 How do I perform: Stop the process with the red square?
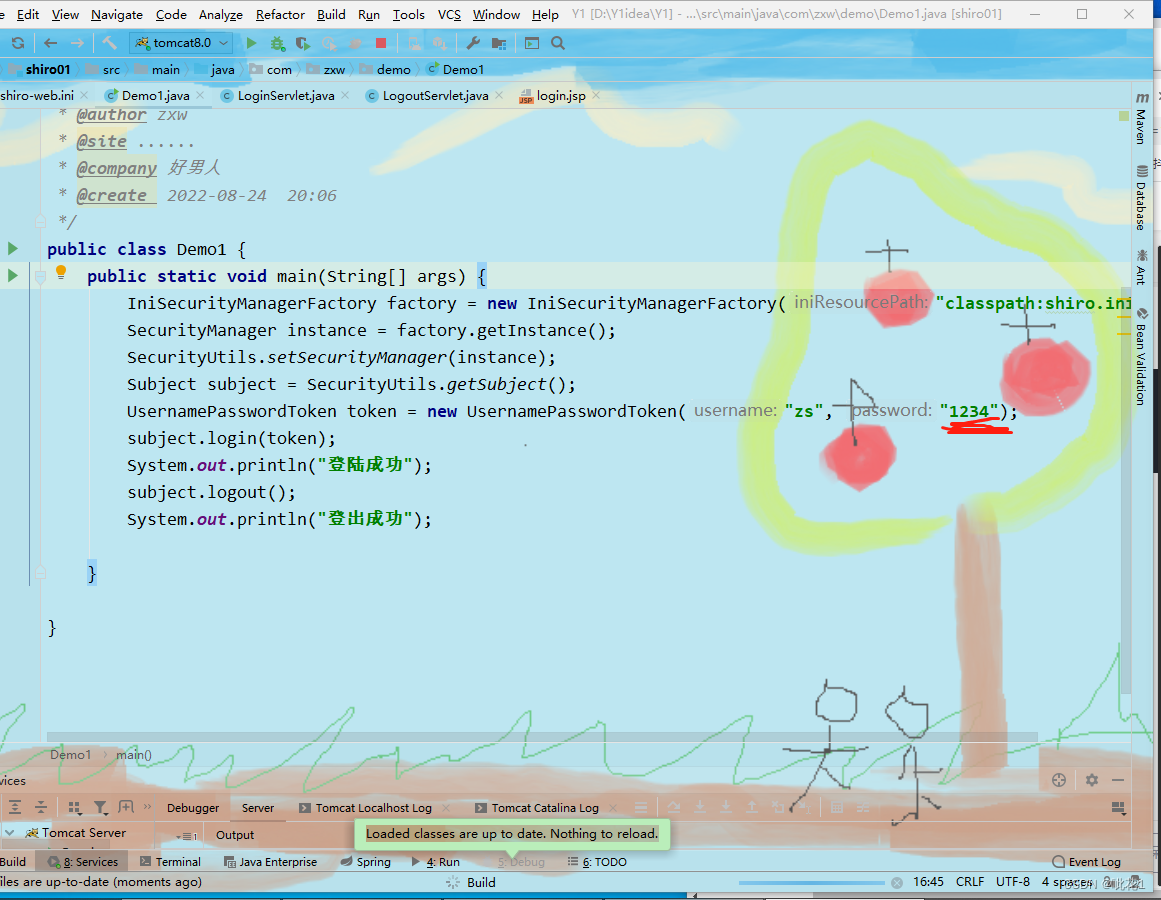[381, 44]
